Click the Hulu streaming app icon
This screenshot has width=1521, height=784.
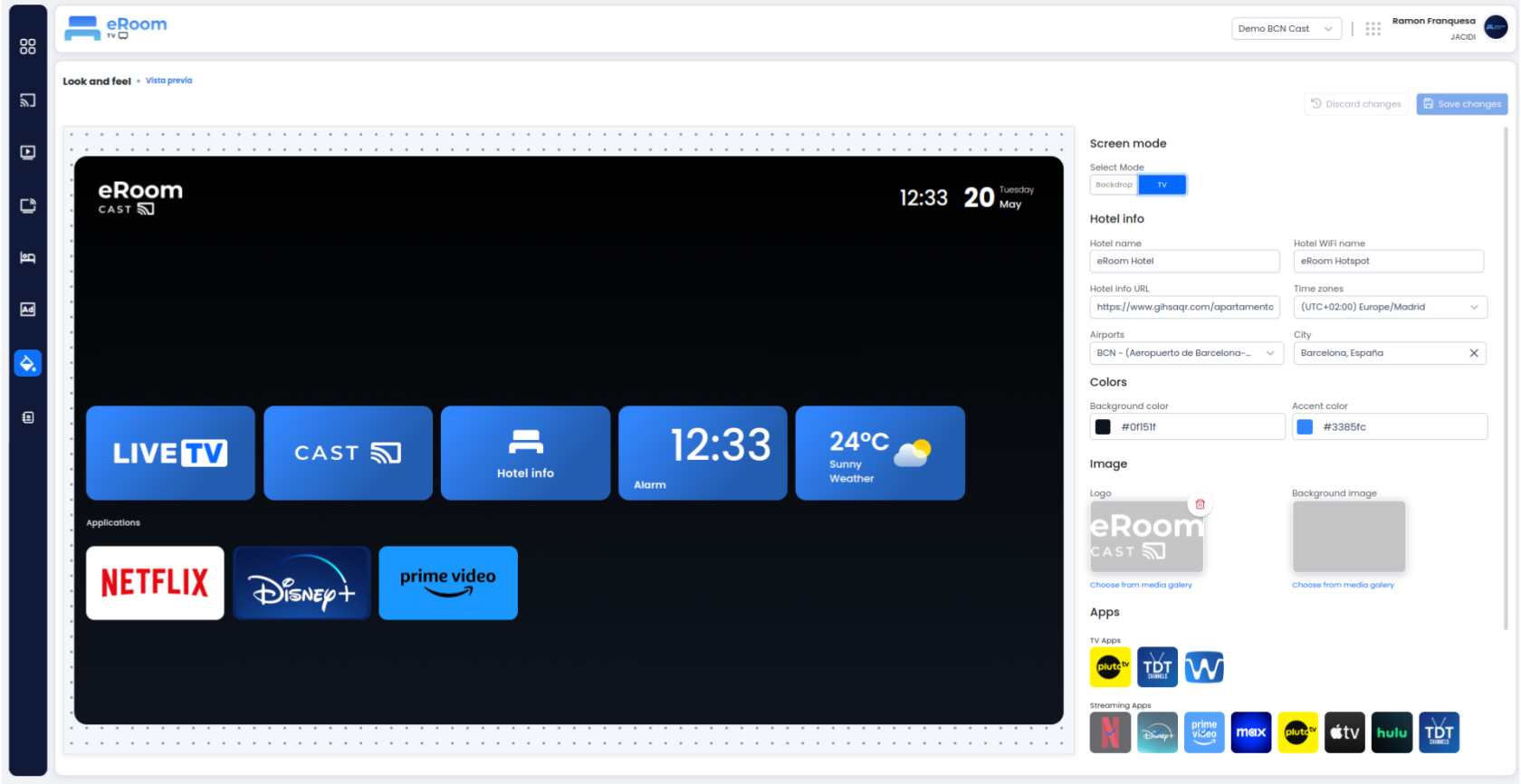coord(1392,732)
